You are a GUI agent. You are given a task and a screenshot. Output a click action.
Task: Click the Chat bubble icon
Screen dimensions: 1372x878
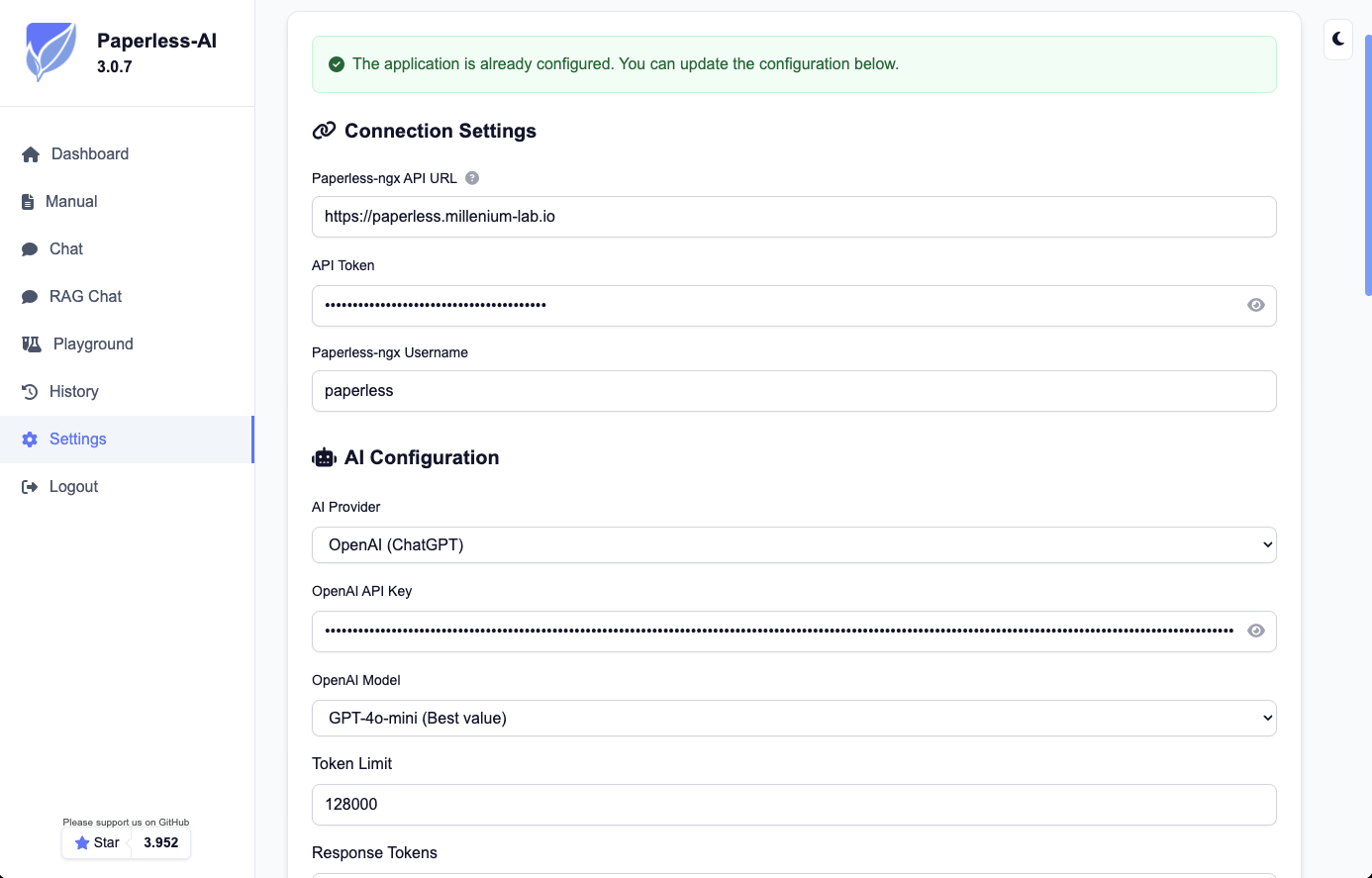[x=30, y=249]
